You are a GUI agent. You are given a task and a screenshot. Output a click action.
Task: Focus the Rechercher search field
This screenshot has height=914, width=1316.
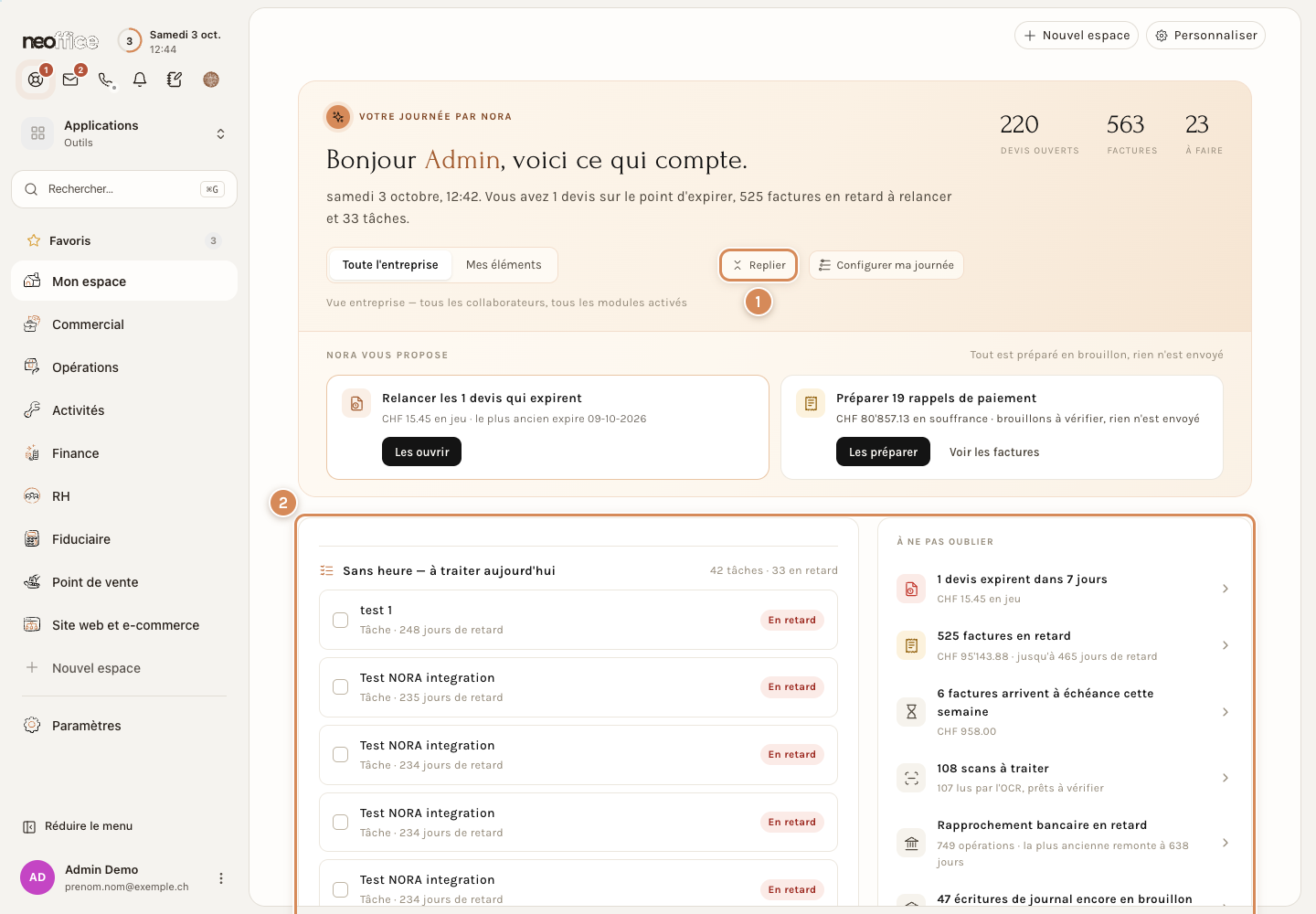[x=124, y=189]
